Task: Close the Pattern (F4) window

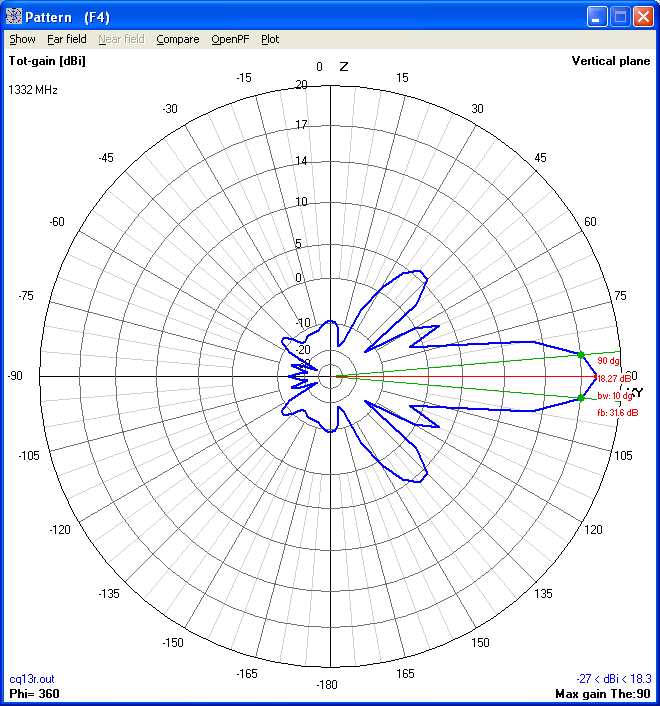Action: click(x=643, y=16)
